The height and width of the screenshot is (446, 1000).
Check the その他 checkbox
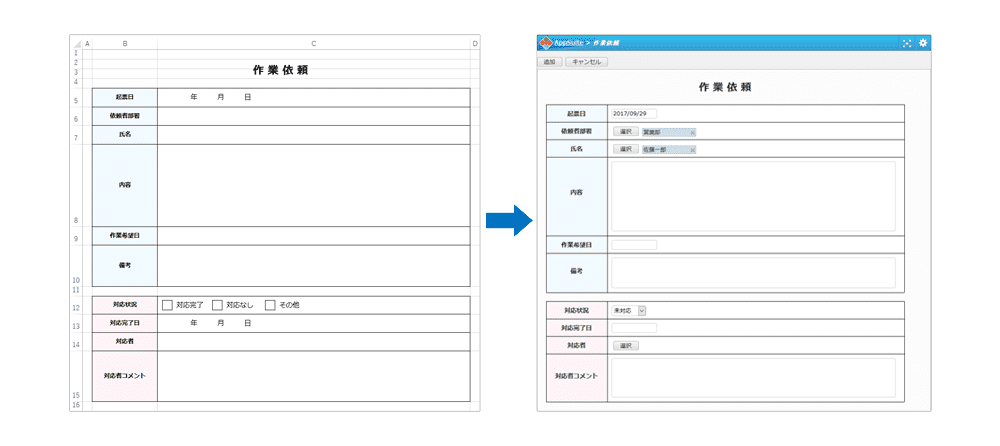pos(270,304)
